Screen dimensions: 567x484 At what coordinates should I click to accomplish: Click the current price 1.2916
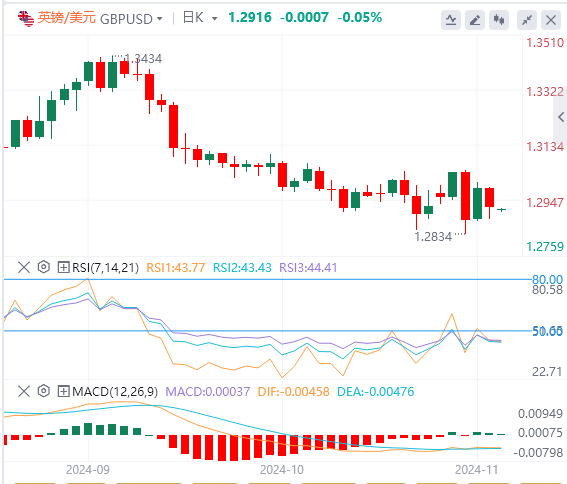250,17
